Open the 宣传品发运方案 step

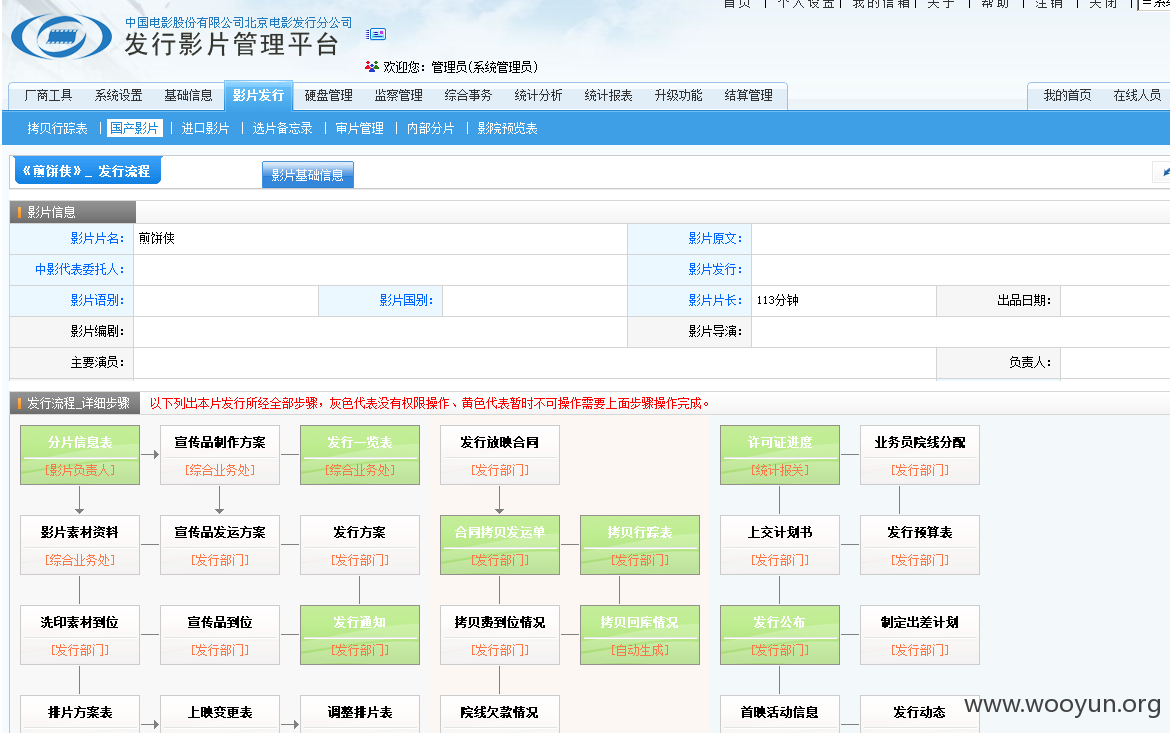point(220,545)
